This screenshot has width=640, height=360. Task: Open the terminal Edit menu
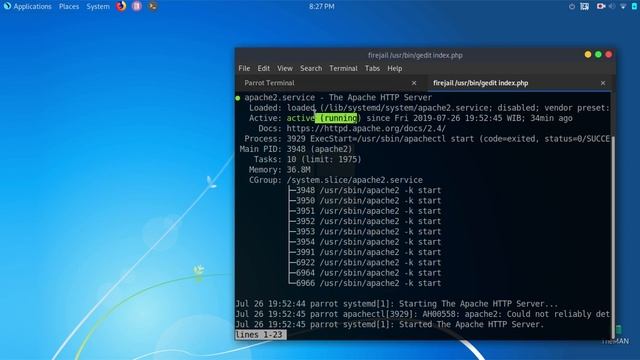(263, 68)
